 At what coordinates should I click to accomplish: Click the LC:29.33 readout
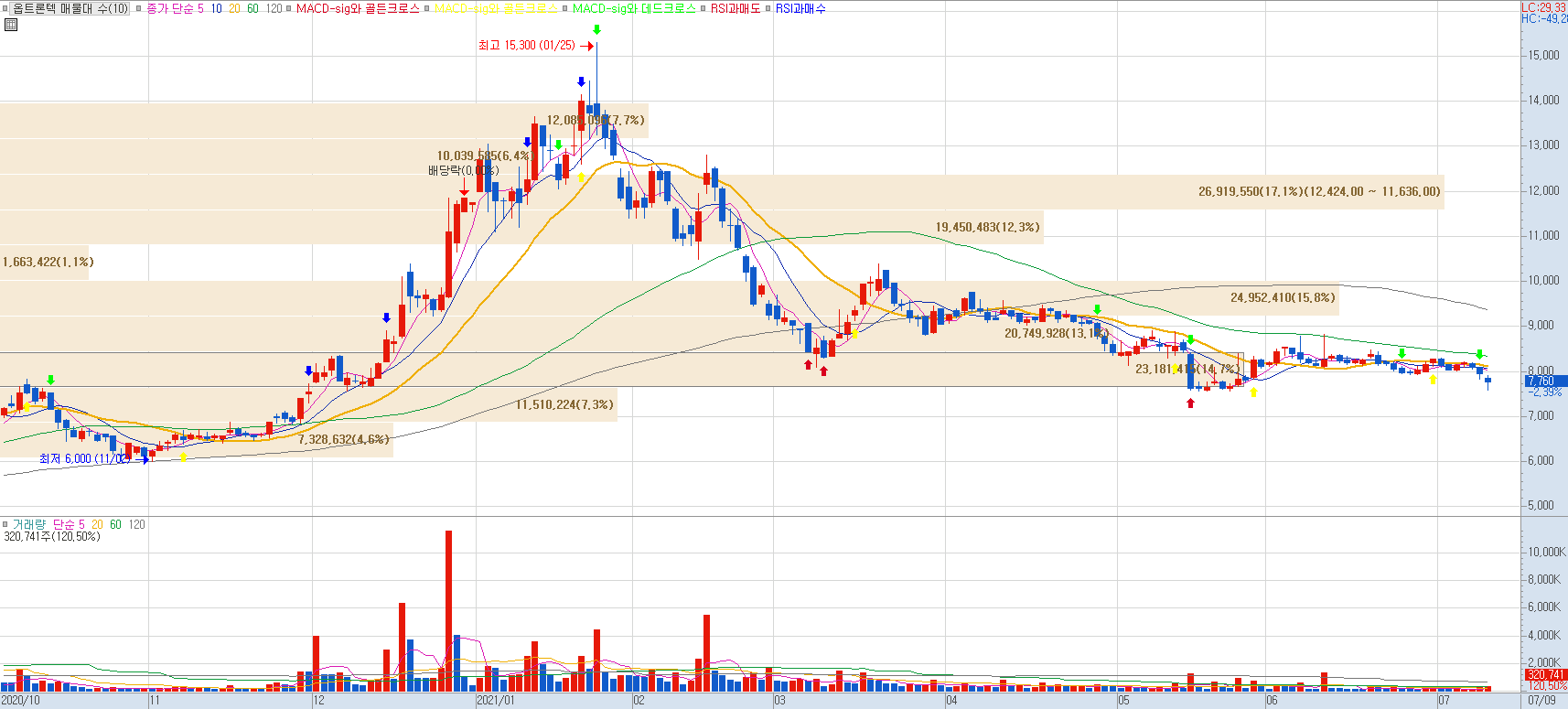(x=1543, y=7)
